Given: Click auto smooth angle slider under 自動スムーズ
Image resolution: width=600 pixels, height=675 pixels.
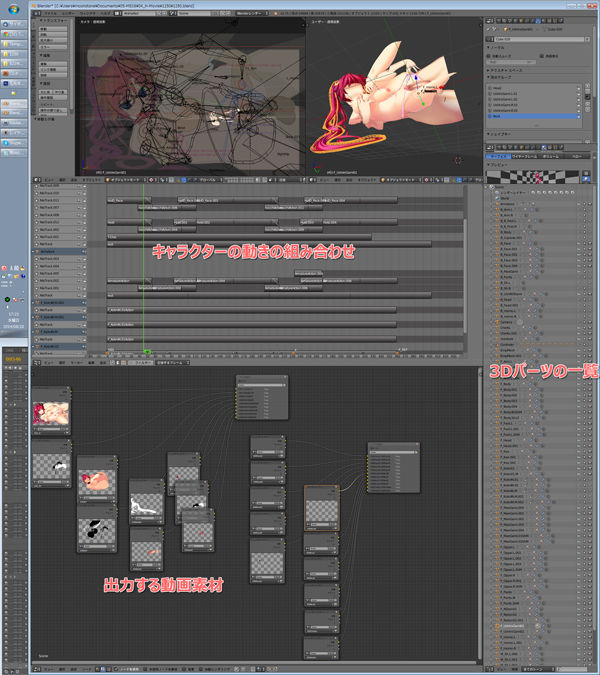Looking at the screenshot, I should 511,62.
